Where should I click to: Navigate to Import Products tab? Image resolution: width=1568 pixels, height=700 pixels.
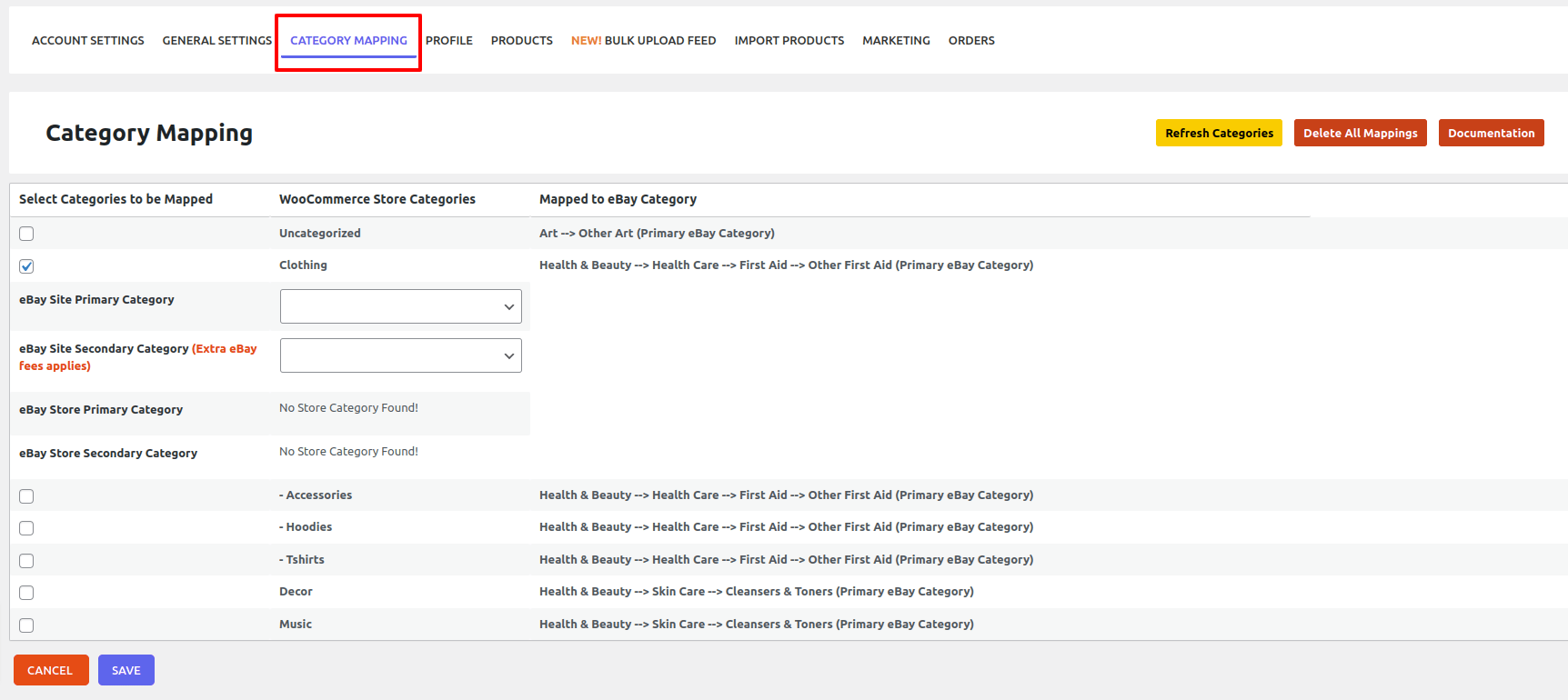pos(789,41)
